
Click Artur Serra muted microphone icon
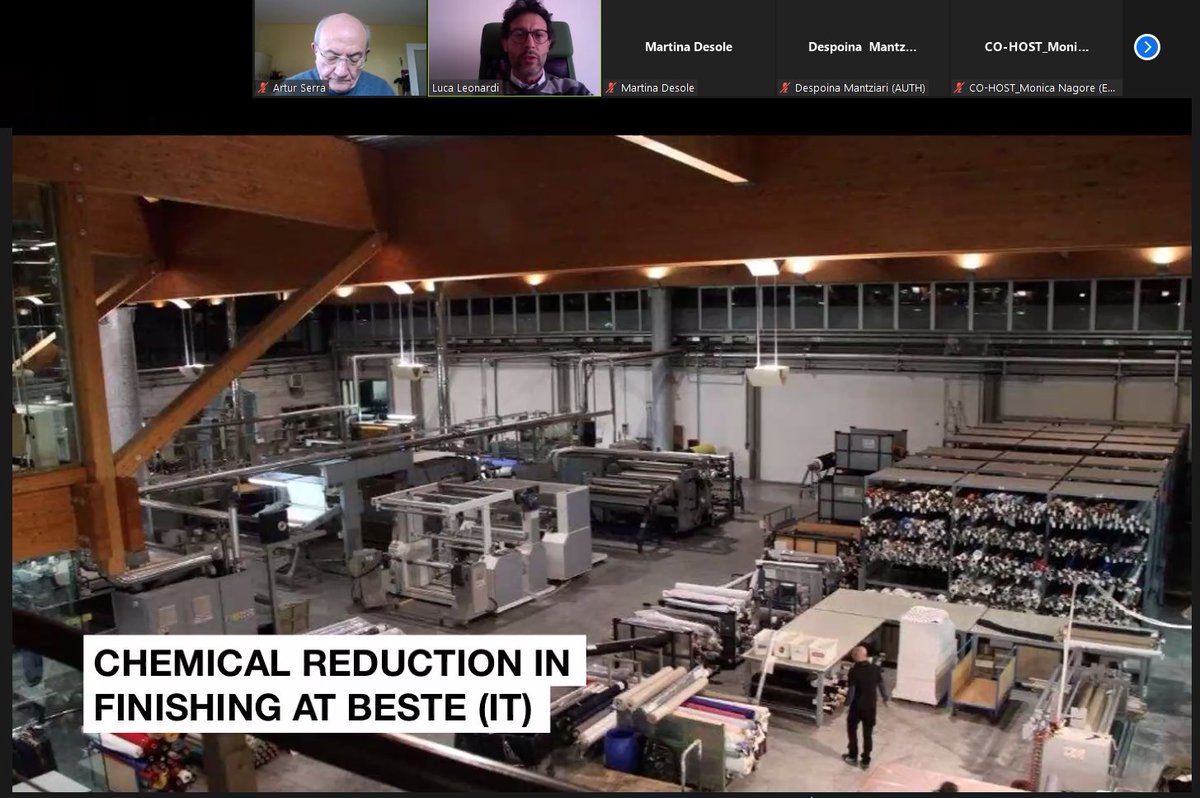click(x=264, y=88)
